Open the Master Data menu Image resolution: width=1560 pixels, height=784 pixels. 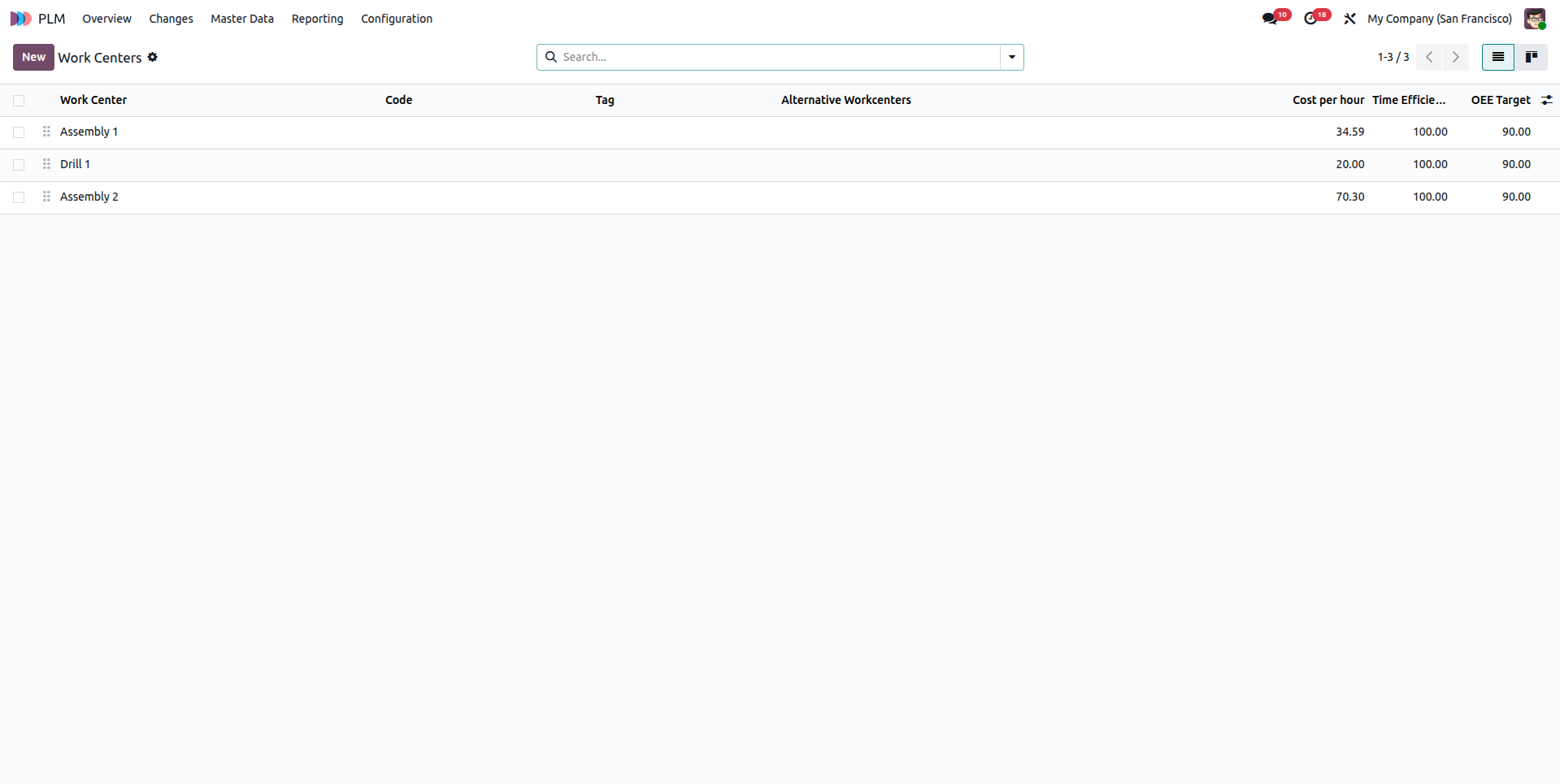tap(242, 19)
